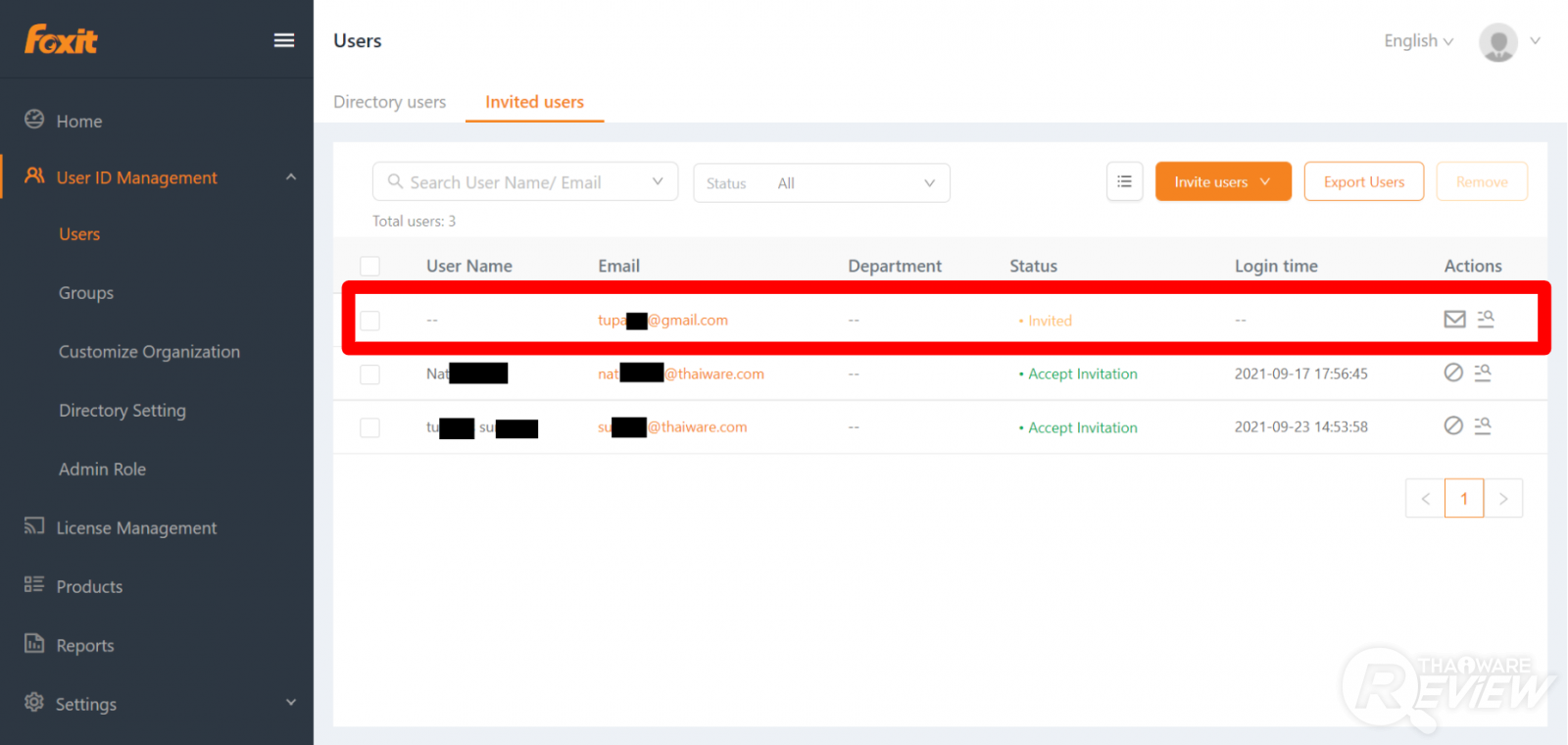Screen dimensions: 1568x745
Task: Open Users in the sidebar
Action: pos(79,234)
